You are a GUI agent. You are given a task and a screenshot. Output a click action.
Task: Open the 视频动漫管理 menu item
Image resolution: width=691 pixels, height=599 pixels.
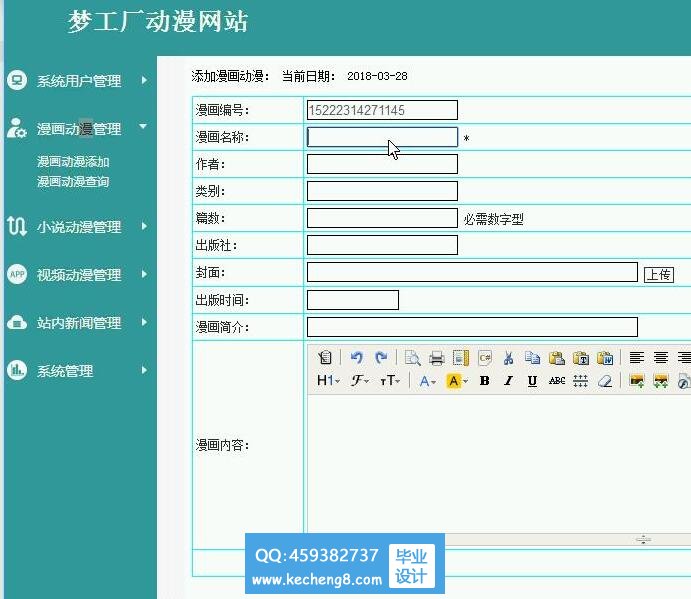79,275
